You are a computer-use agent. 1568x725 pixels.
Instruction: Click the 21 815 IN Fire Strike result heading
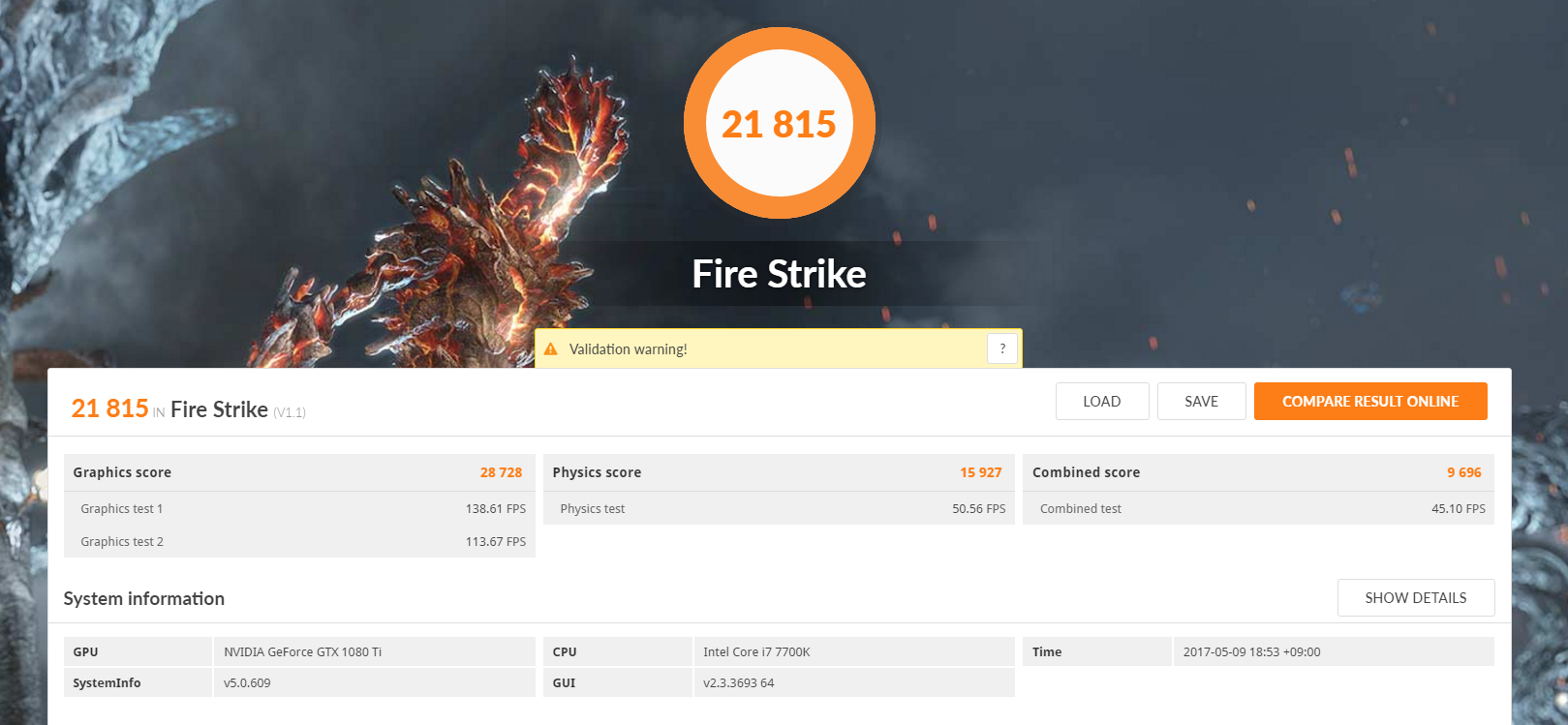pos(189,409)
